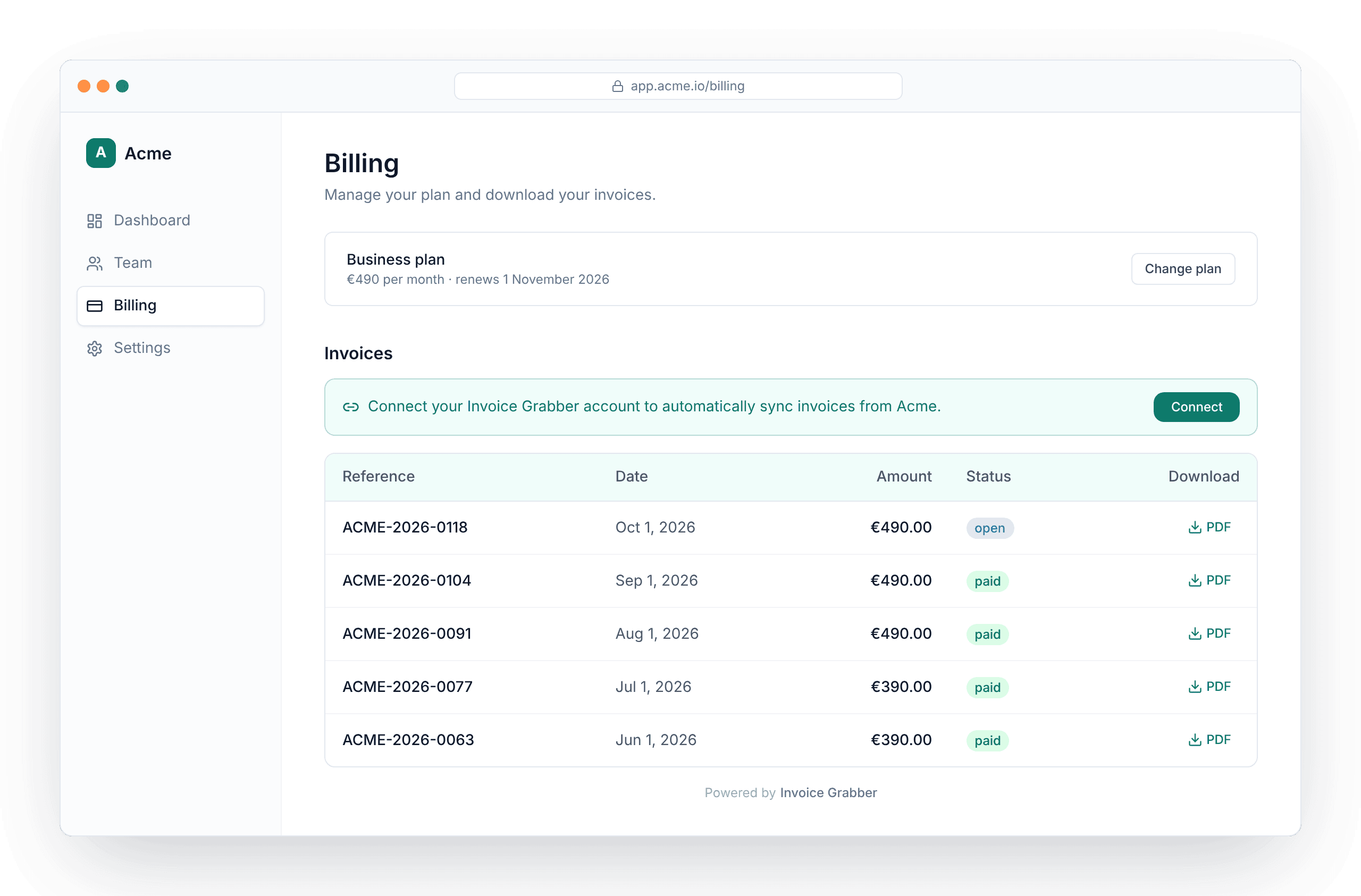Select reference ACME-2026-0063
The height and width of the screenshot is (896, 1361).
(408, 740)
